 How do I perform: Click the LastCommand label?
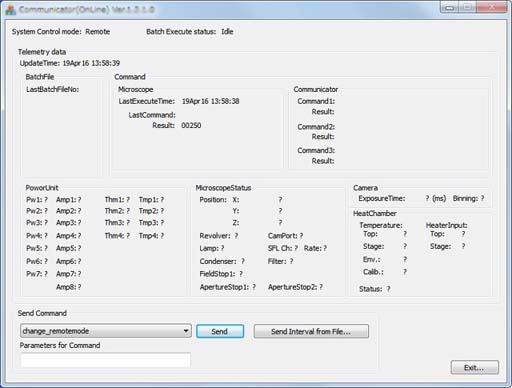pos(152,115)
